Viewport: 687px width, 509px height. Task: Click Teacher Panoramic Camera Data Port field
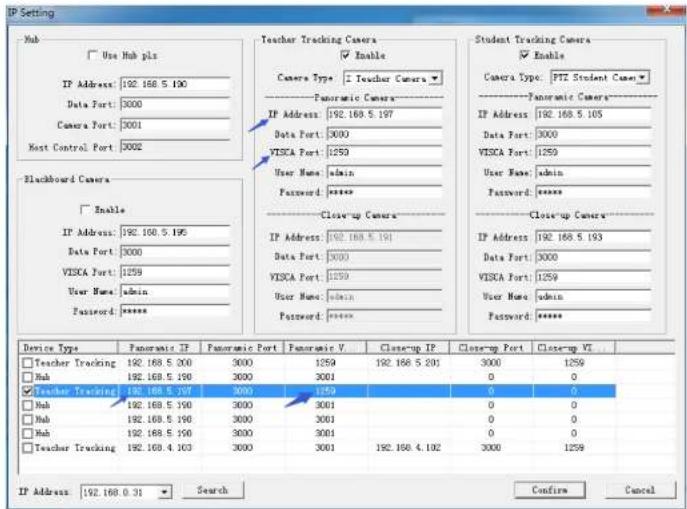click(x=384, y=134)
